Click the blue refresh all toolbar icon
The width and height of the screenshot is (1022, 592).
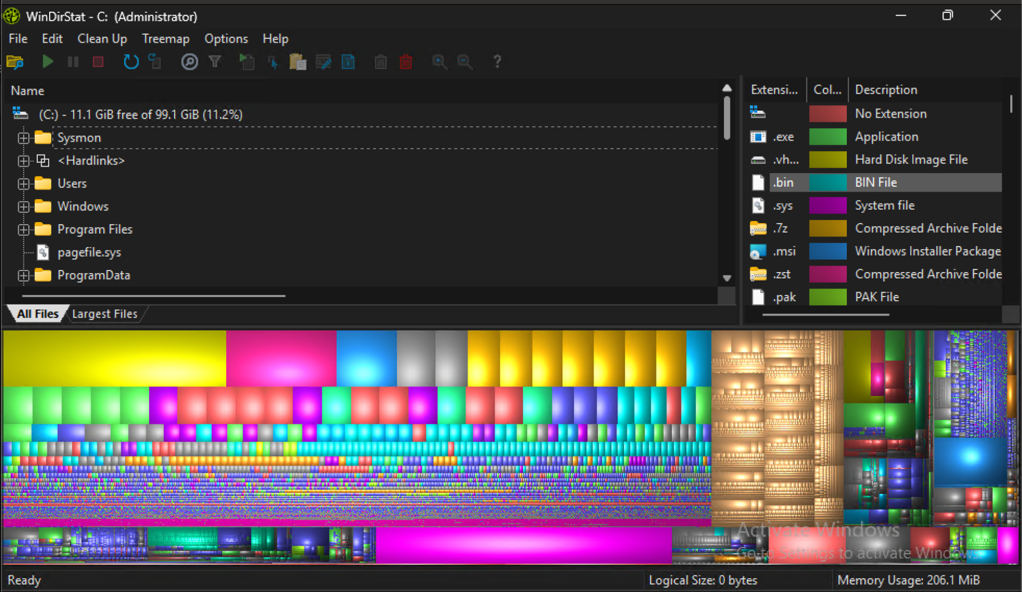tap(130, 62)
